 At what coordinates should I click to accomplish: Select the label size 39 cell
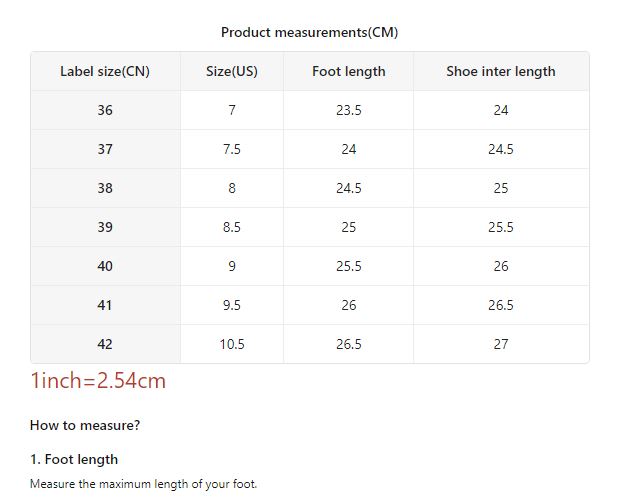coord(105,227)
